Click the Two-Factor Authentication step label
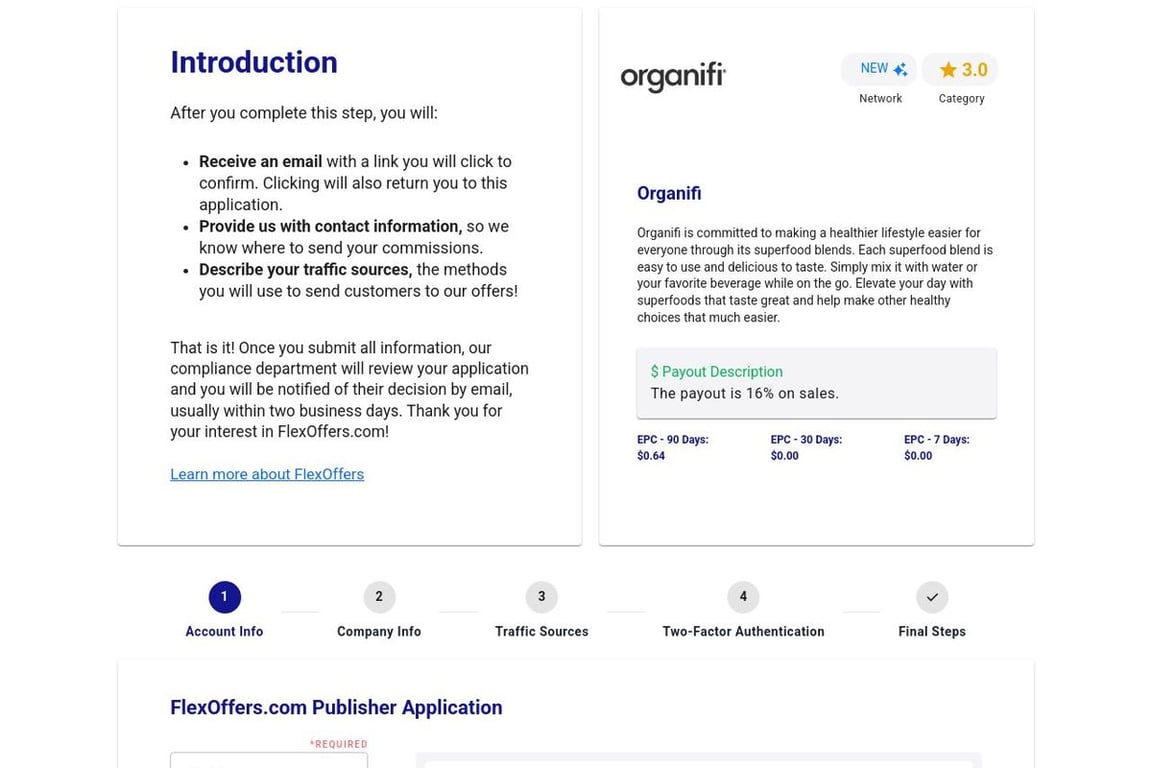Image resolution: width=1152 pixels, height=768 pixels. tap(743, 631)
